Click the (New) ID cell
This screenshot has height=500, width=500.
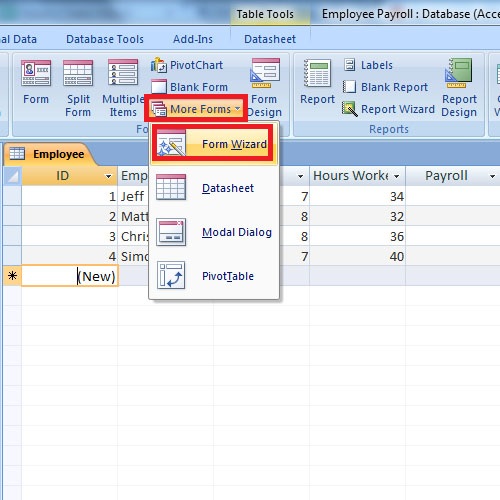[x=70, y=276]
